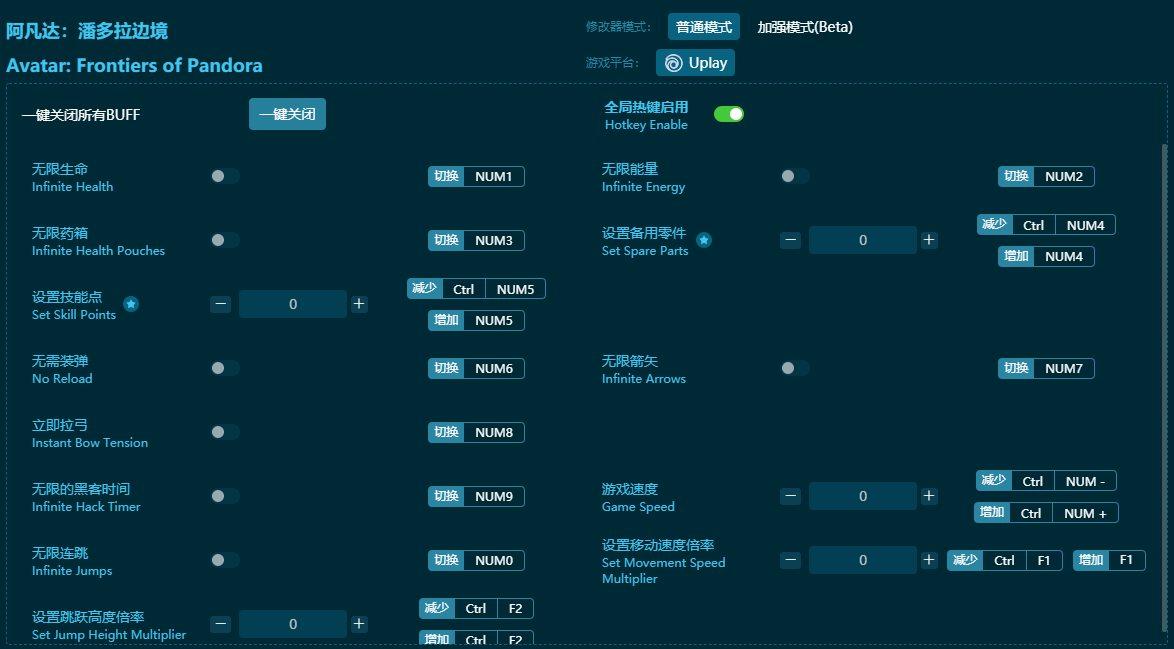The image size is (1174, 649).
Task: Switch on Instant Bow Tension
Action: pos(225,432)
